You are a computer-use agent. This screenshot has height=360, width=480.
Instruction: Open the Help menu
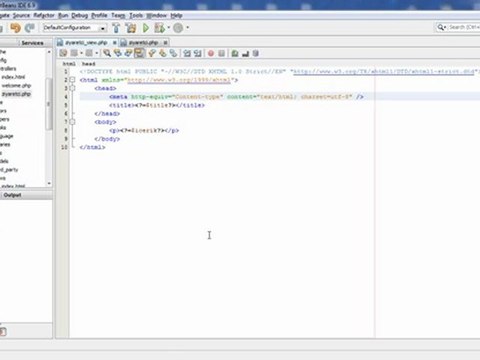pos(176,15)
